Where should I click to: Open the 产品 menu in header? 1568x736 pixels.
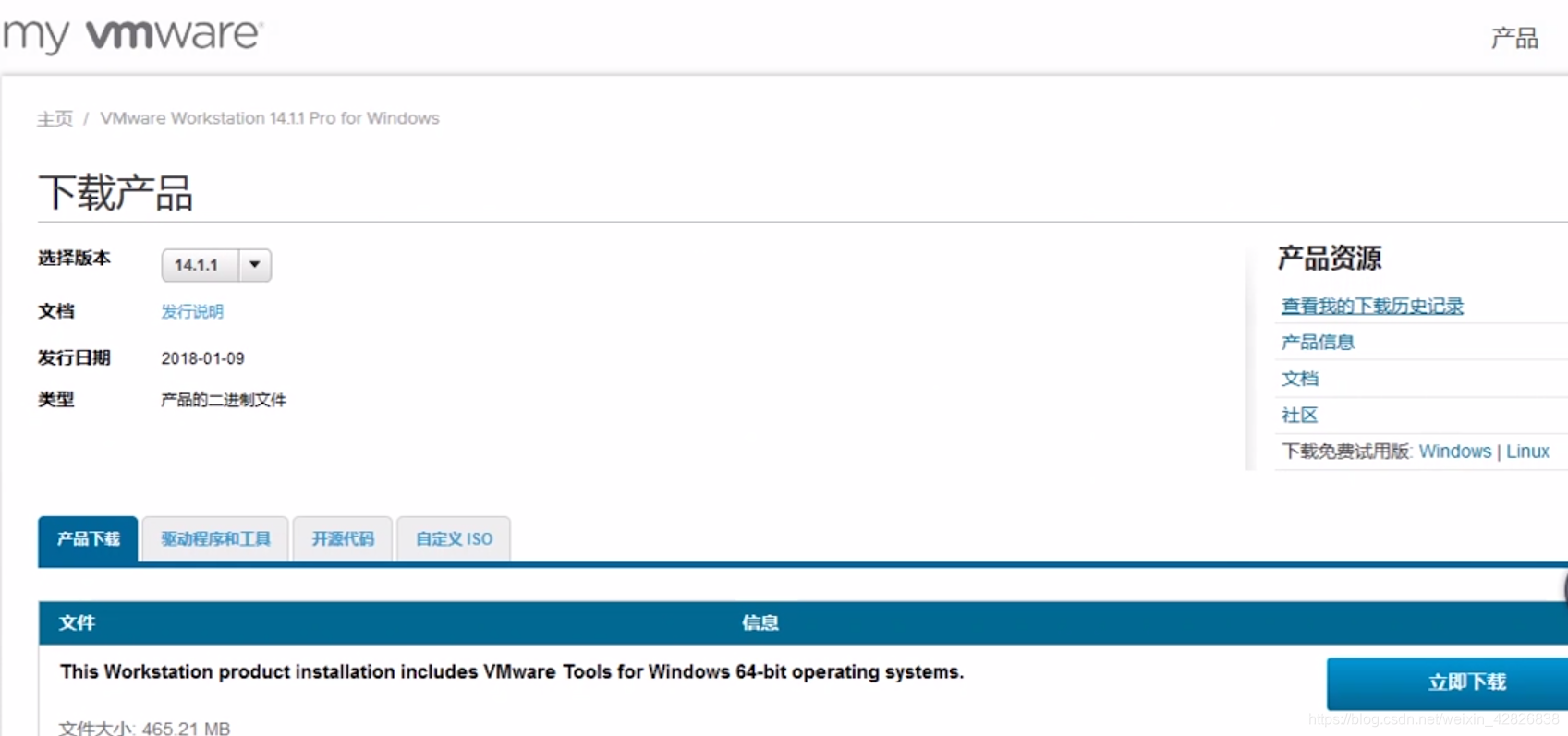click(1514, 38)
